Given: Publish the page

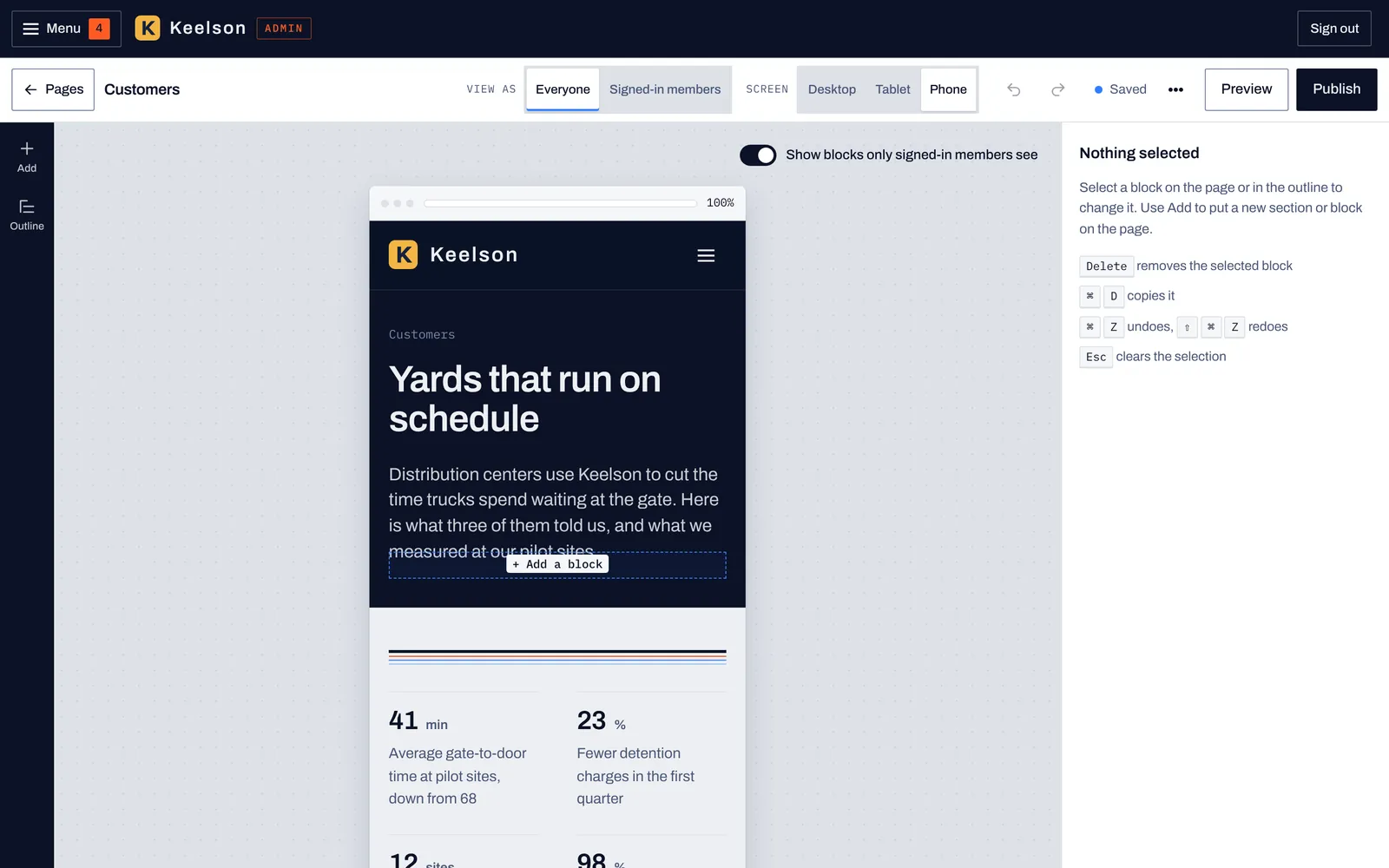Looking at the screenshot, I should coord(1336,89).
